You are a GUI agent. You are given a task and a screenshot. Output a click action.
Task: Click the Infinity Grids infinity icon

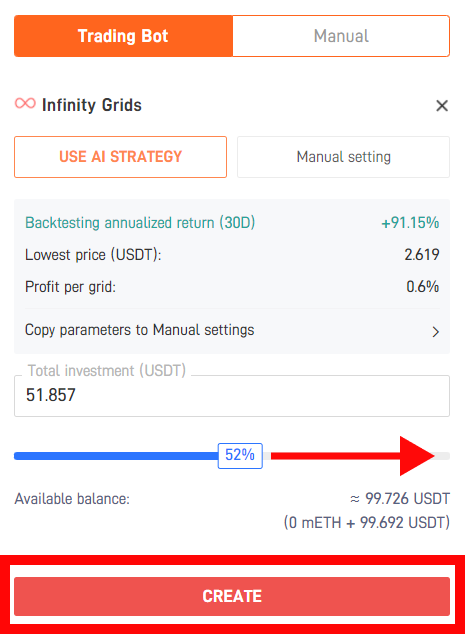25,104
